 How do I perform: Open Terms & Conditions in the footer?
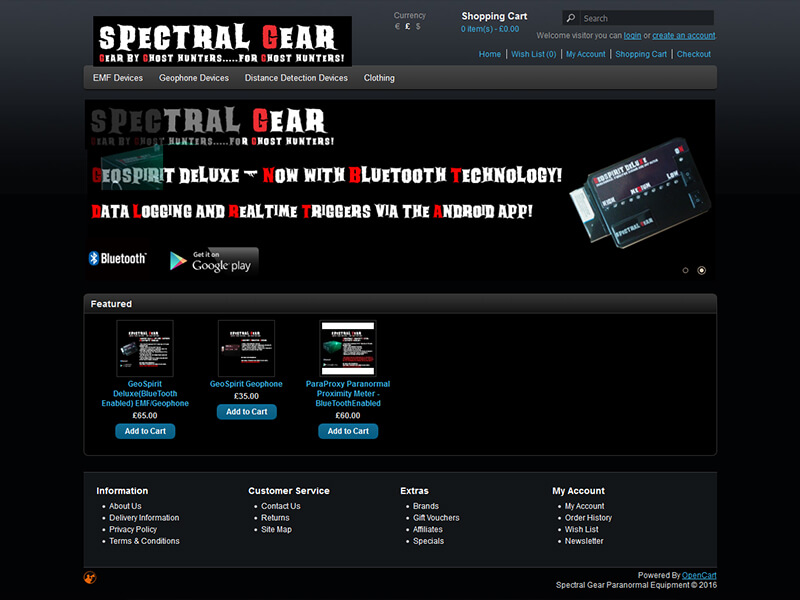coord(144,541)
